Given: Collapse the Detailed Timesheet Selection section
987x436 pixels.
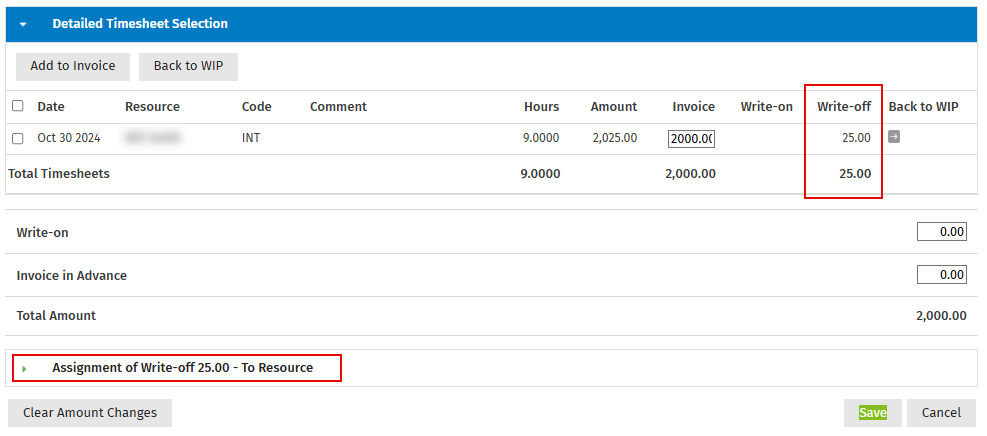Looking at the screenshot, I should click(23, 25).
